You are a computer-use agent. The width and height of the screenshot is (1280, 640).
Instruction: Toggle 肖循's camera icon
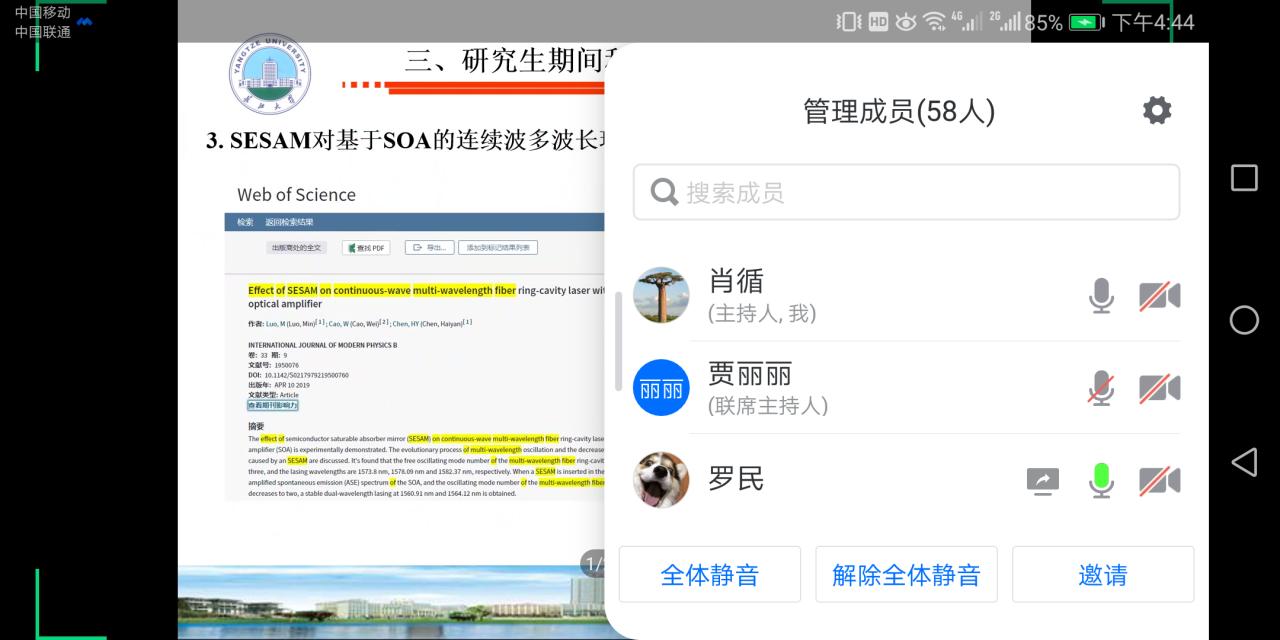[x=1159, y=296]
